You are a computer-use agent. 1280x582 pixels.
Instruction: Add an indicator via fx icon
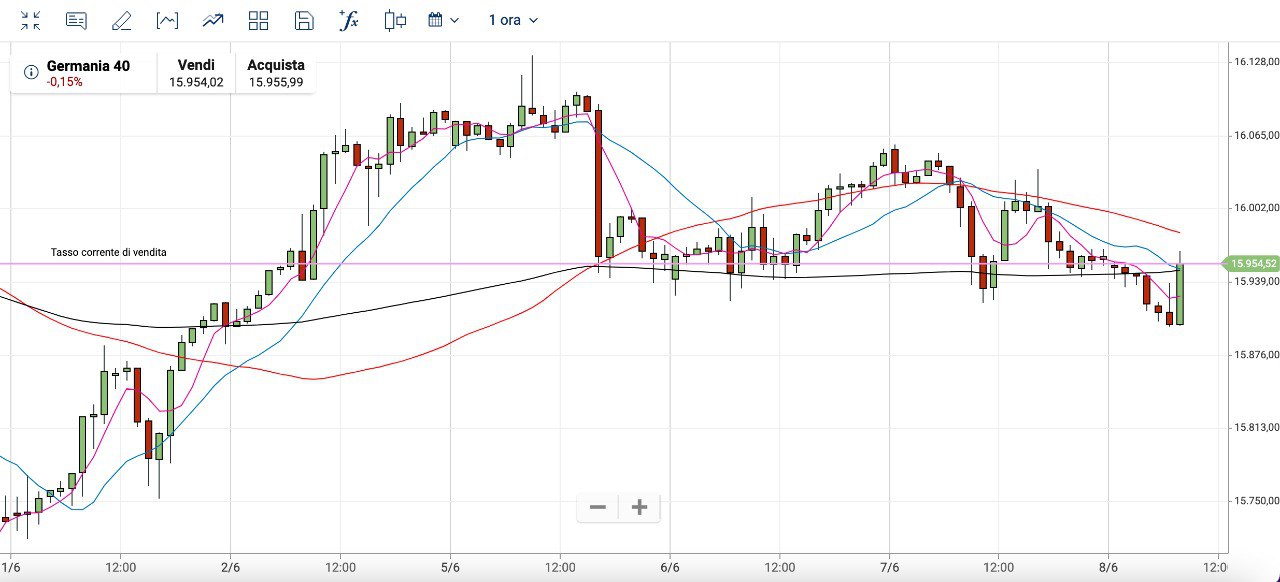pos(349,20)
